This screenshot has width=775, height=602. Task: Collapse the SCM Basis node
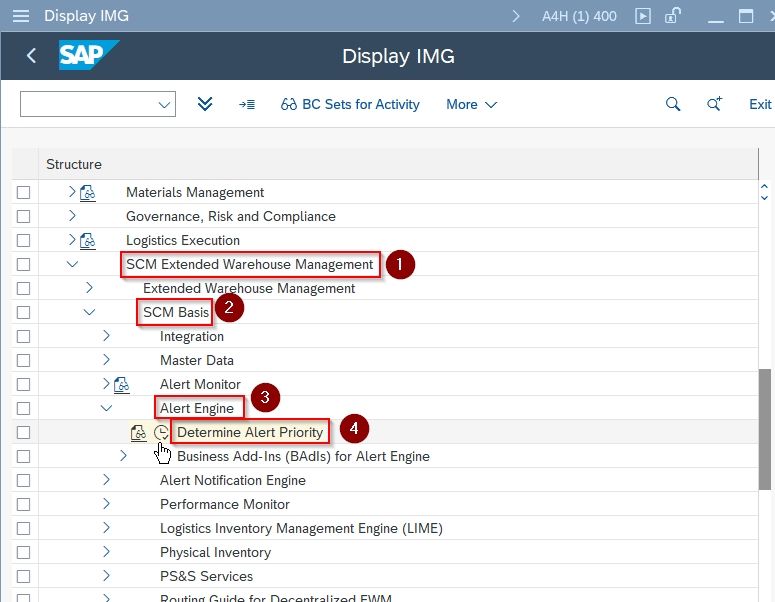pyautogui.click(x=89, y=312)
